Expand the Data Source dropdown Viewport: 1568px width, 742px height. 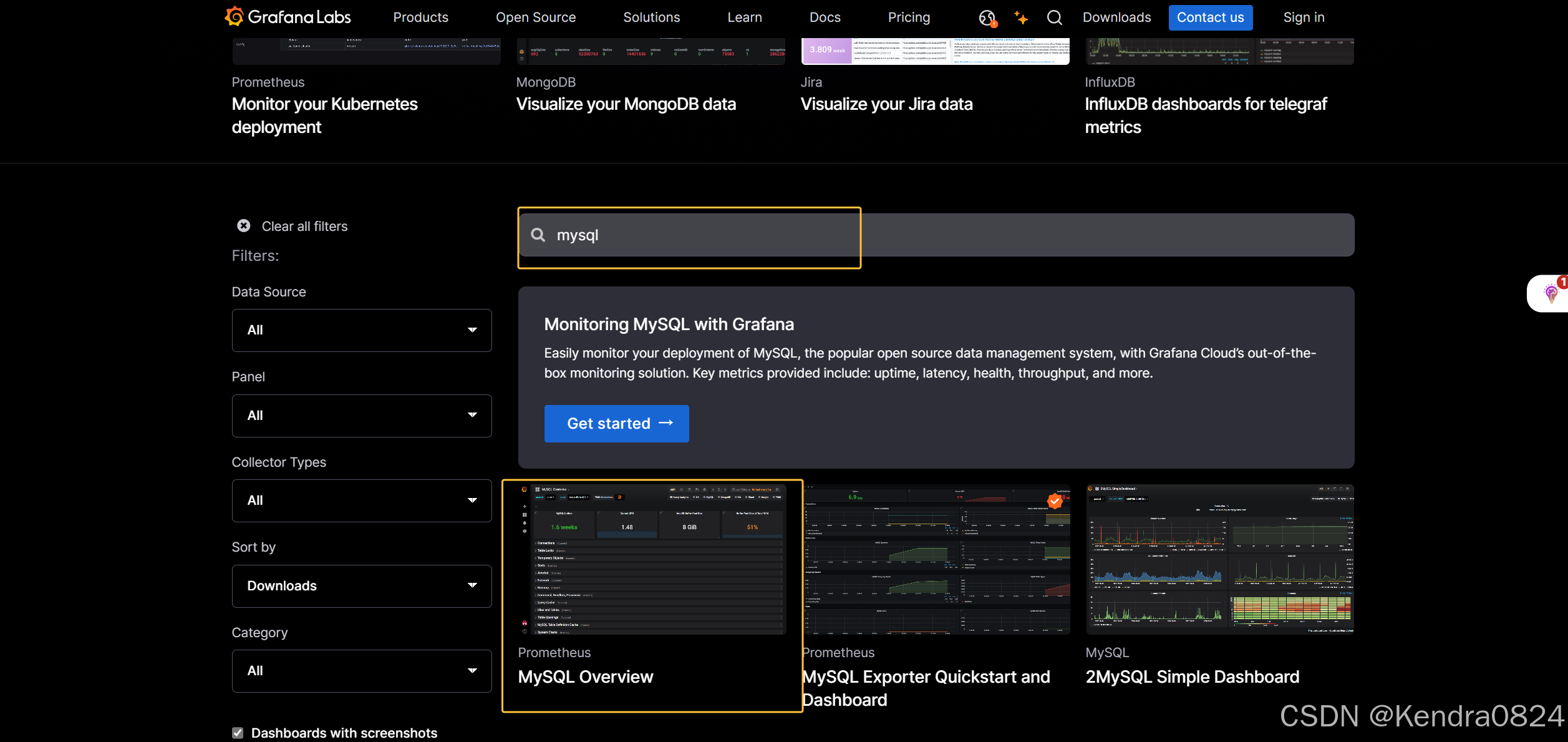[x=362, y=330]
